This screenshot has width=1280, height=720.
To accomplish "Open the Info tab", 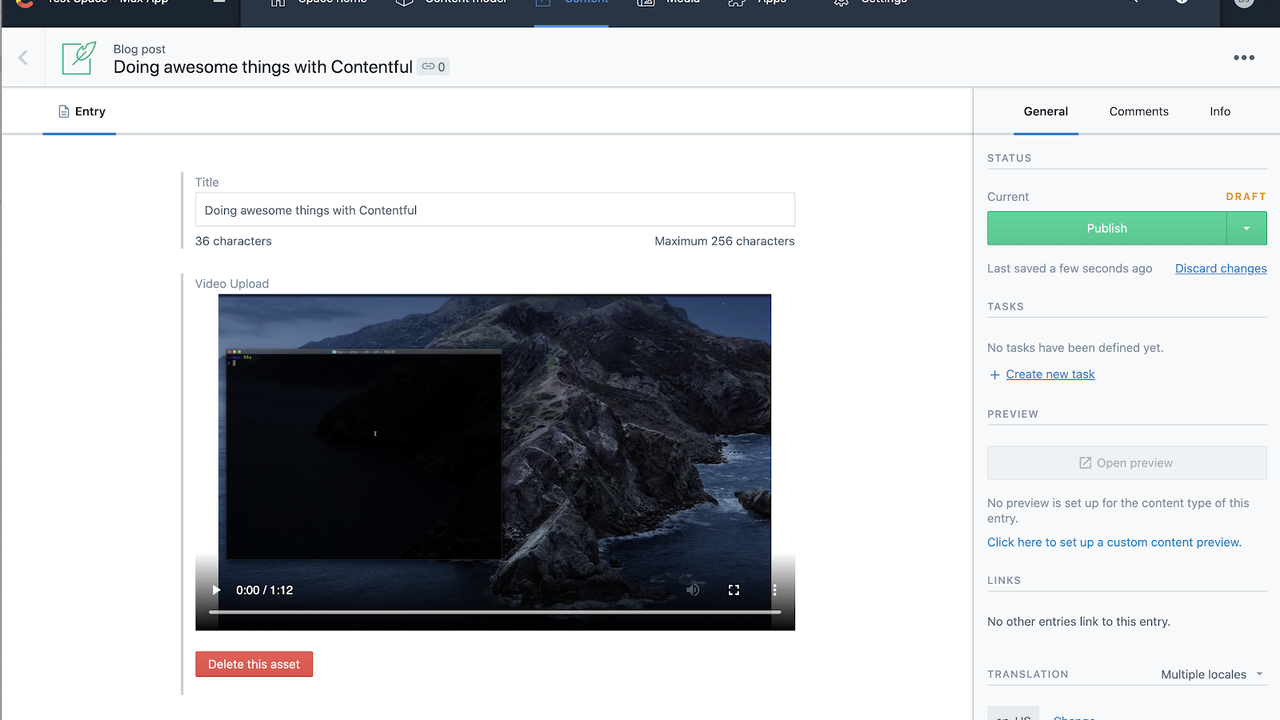I will (x=1219, y=112).
